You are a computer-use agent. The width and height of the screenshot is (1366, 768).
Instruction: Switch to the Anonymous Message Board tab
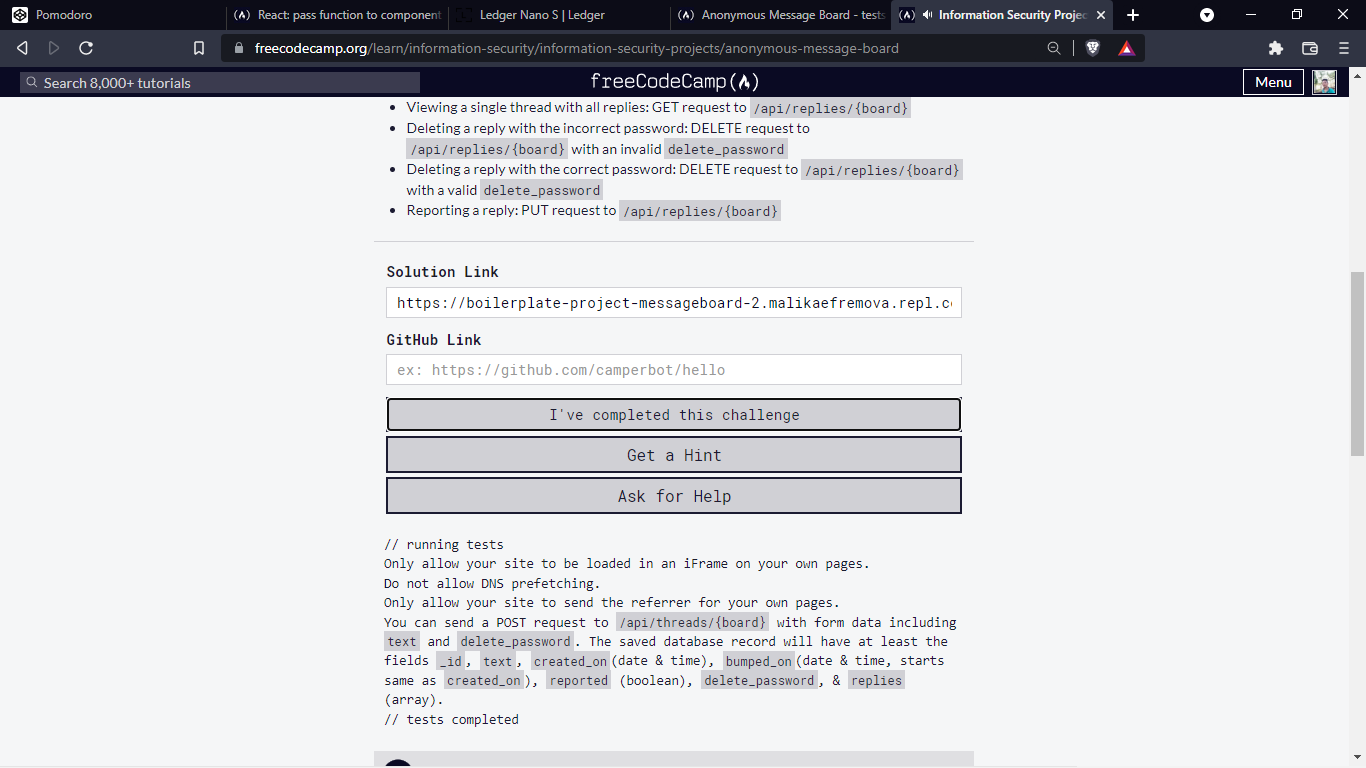(x=781, y=15)
